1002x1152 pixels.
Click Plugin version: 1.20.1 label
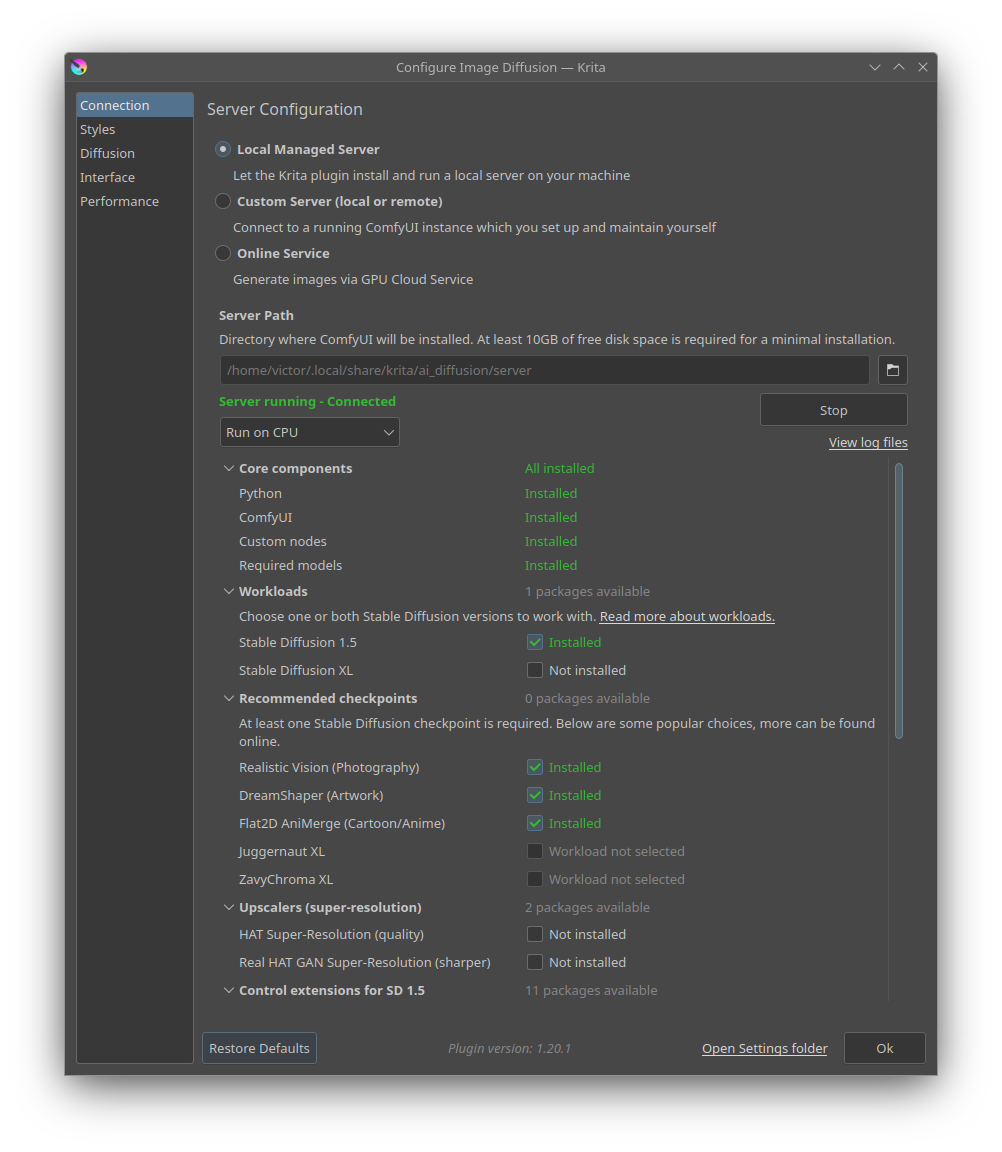click(509, 1048)
